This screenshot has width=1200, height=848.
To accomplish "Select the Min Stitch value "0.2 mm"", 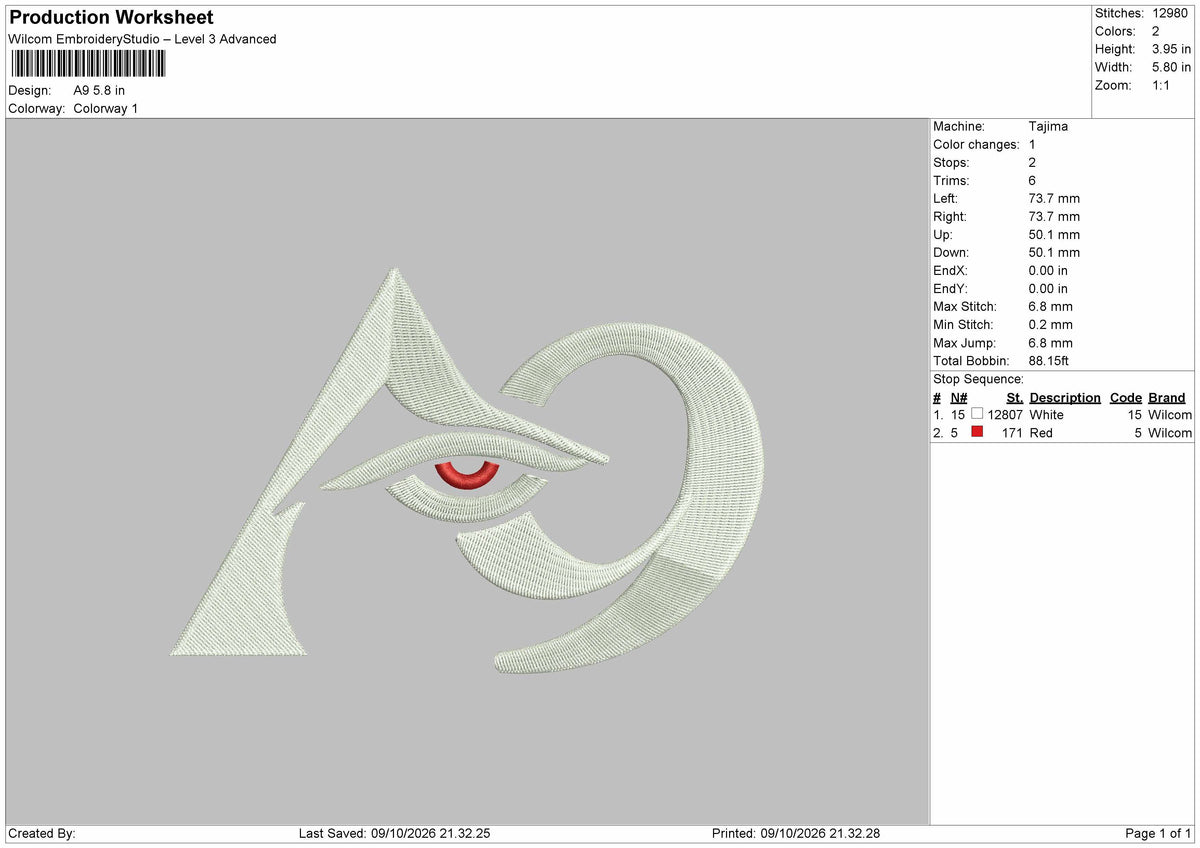I will [x=1051, y=324].
